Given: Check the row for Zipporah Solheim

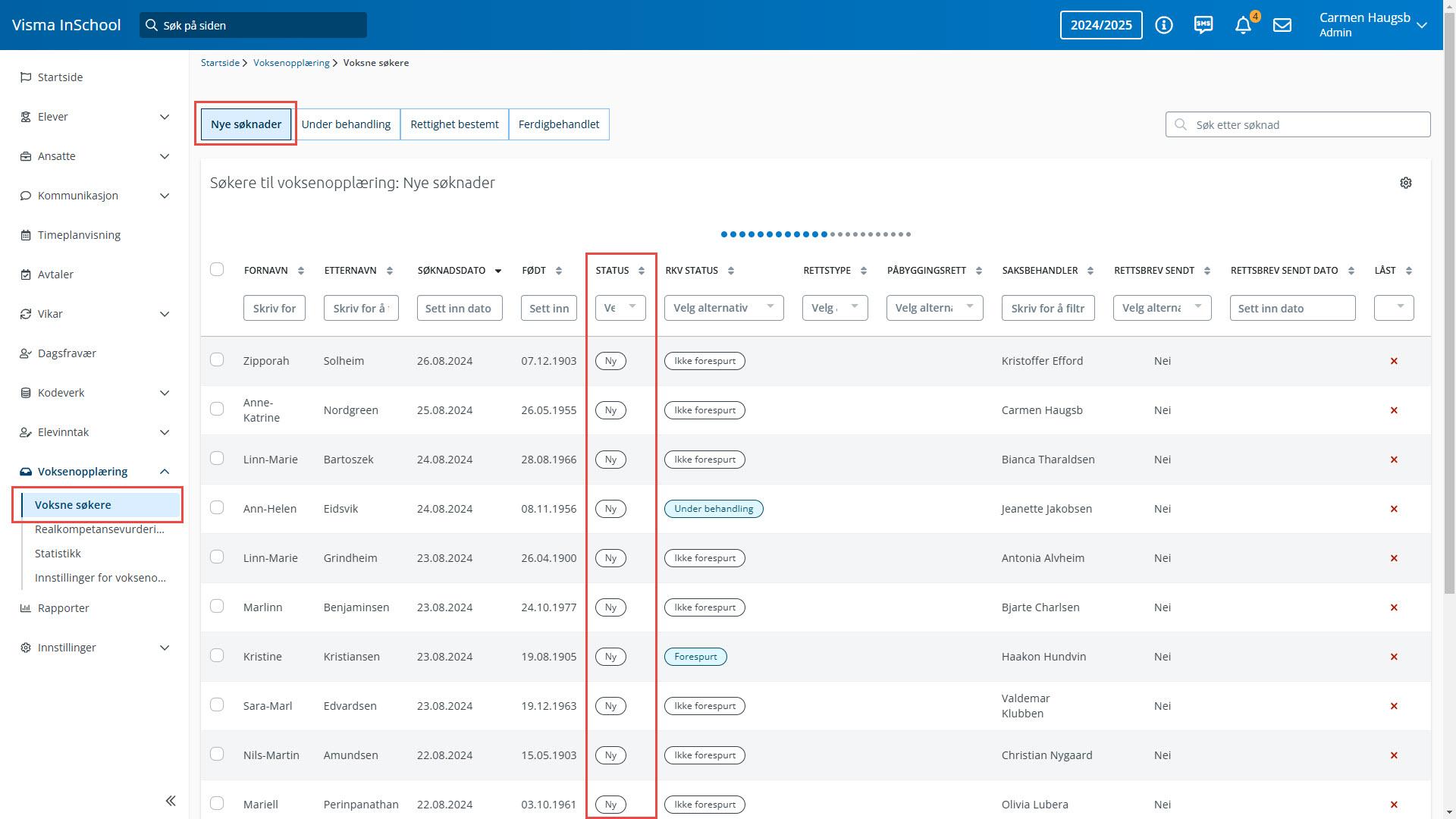Looking at the screenshot, I should coord(217,359).
